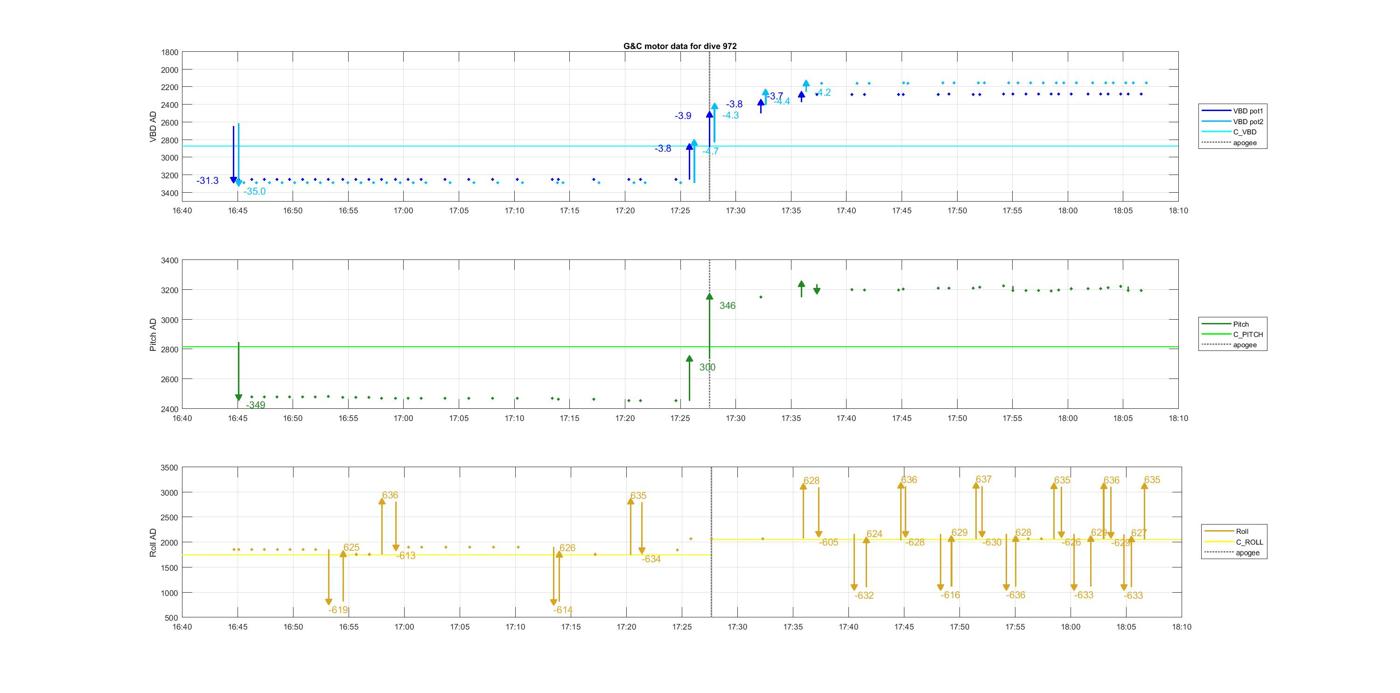Click the '-4.3' VBD data label
Viewport: 1400px width, 693px height.
(x=730, y=116)
